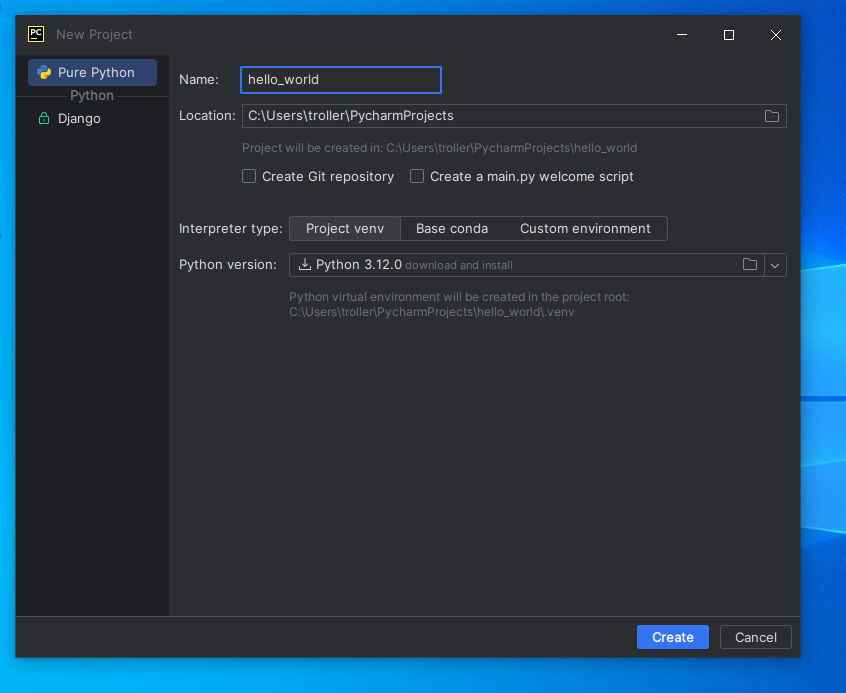The height and width of the screenshot is (693, 846).
Task: Choose the Django project type
Action: pyautogui.click(x=78, y=118)
